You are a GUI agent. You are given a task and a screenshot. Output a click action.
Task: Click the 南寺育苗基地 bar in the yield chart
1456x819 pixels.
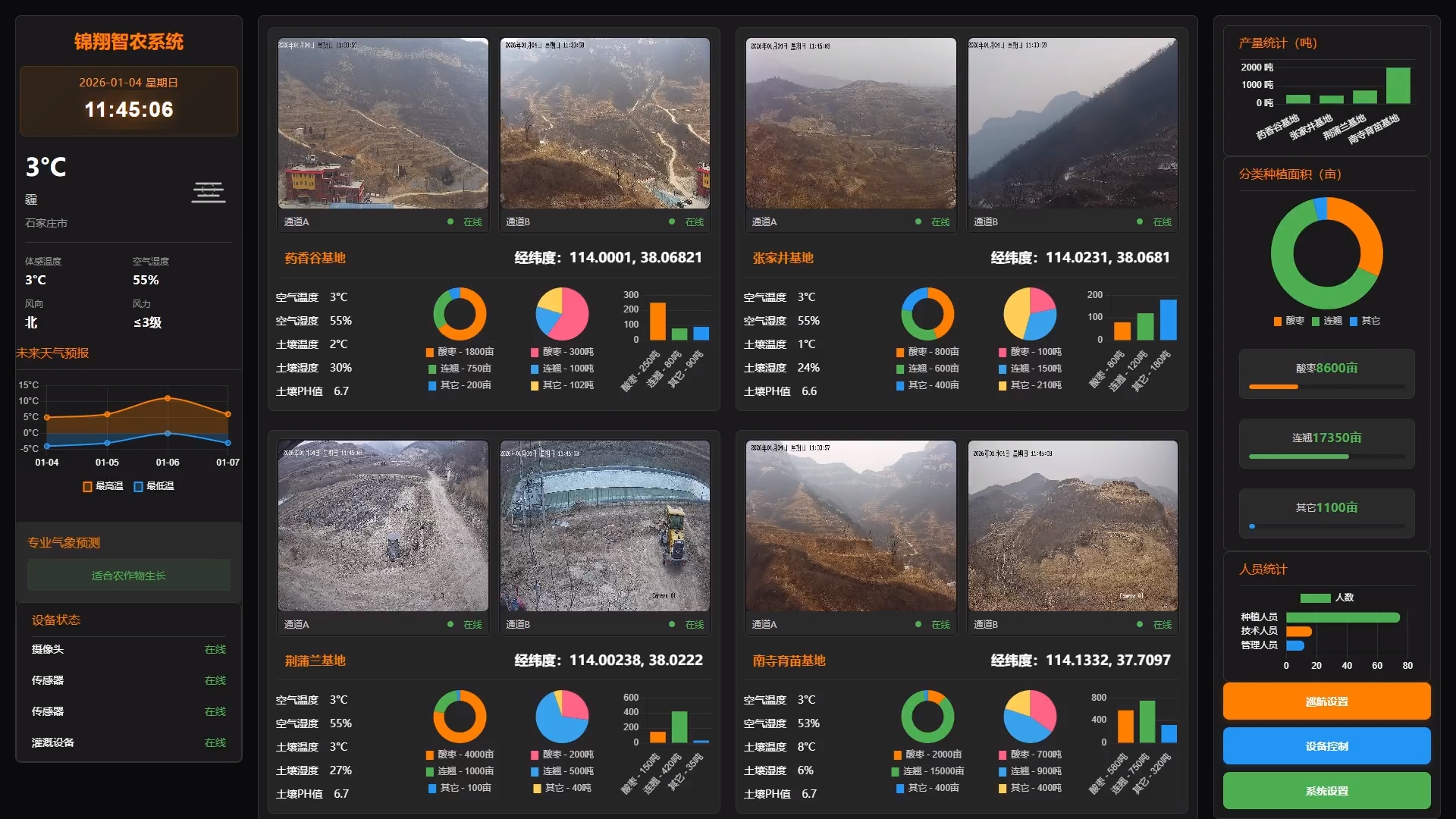1398,86
